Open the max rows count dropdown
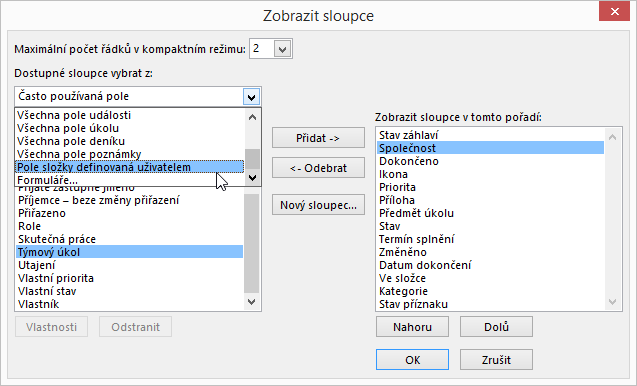This screenshot has height=386, width=637. (x=283, y=49)
